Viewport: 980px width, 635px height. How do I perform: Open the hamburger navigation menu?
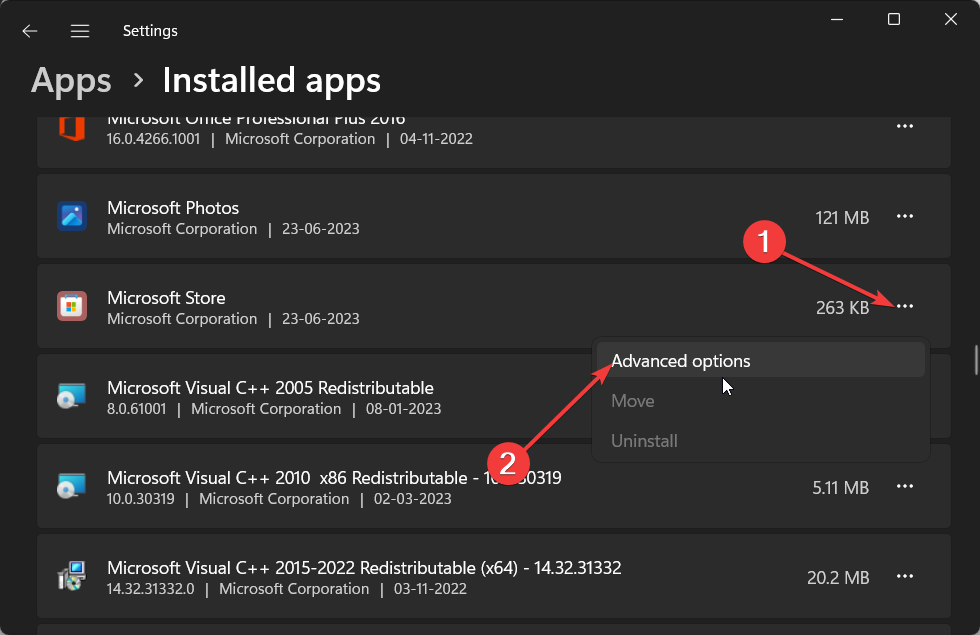pyautogui.click(x=80, y=31)
